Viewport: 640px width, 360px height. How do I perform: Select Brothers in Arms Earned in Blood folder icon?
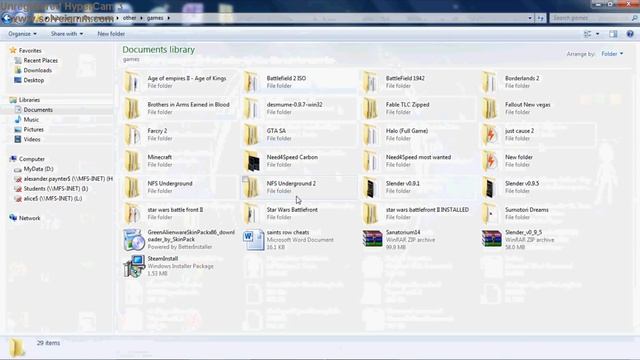[x=132, y=109]
